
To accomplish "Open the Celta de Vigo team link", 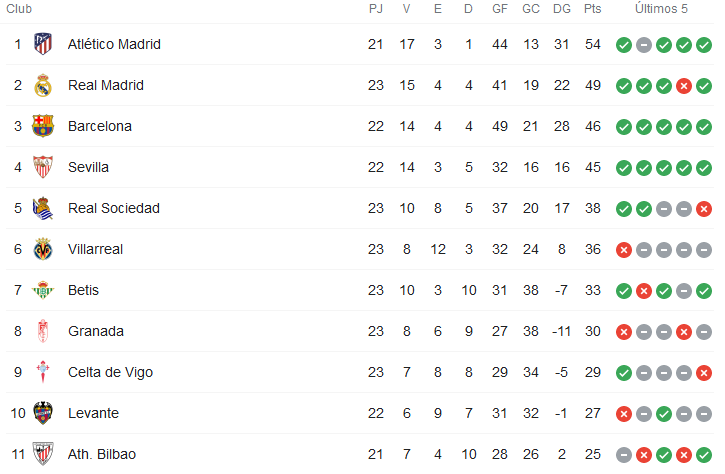I will 110,372.
